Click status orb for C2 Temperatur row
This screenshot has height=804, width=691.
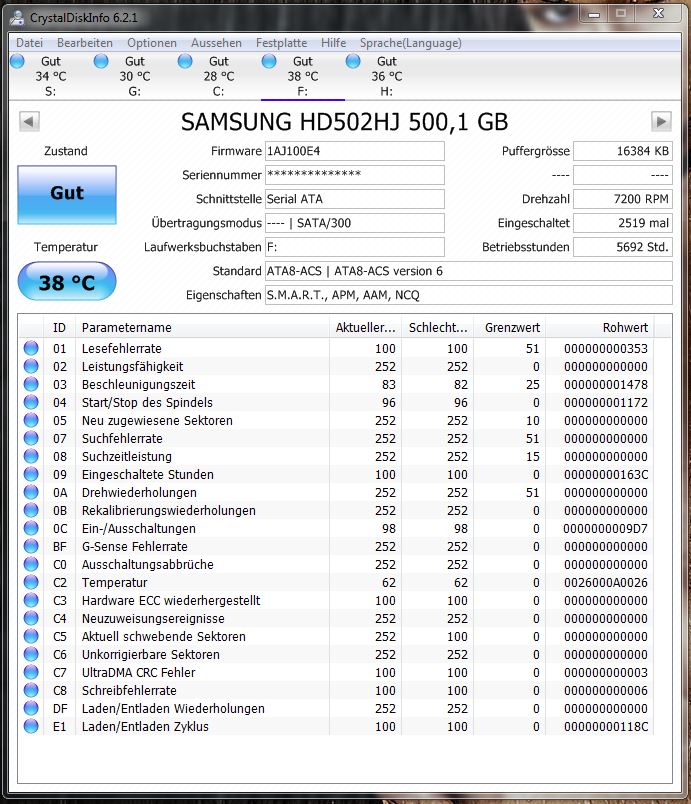(31, 582)
